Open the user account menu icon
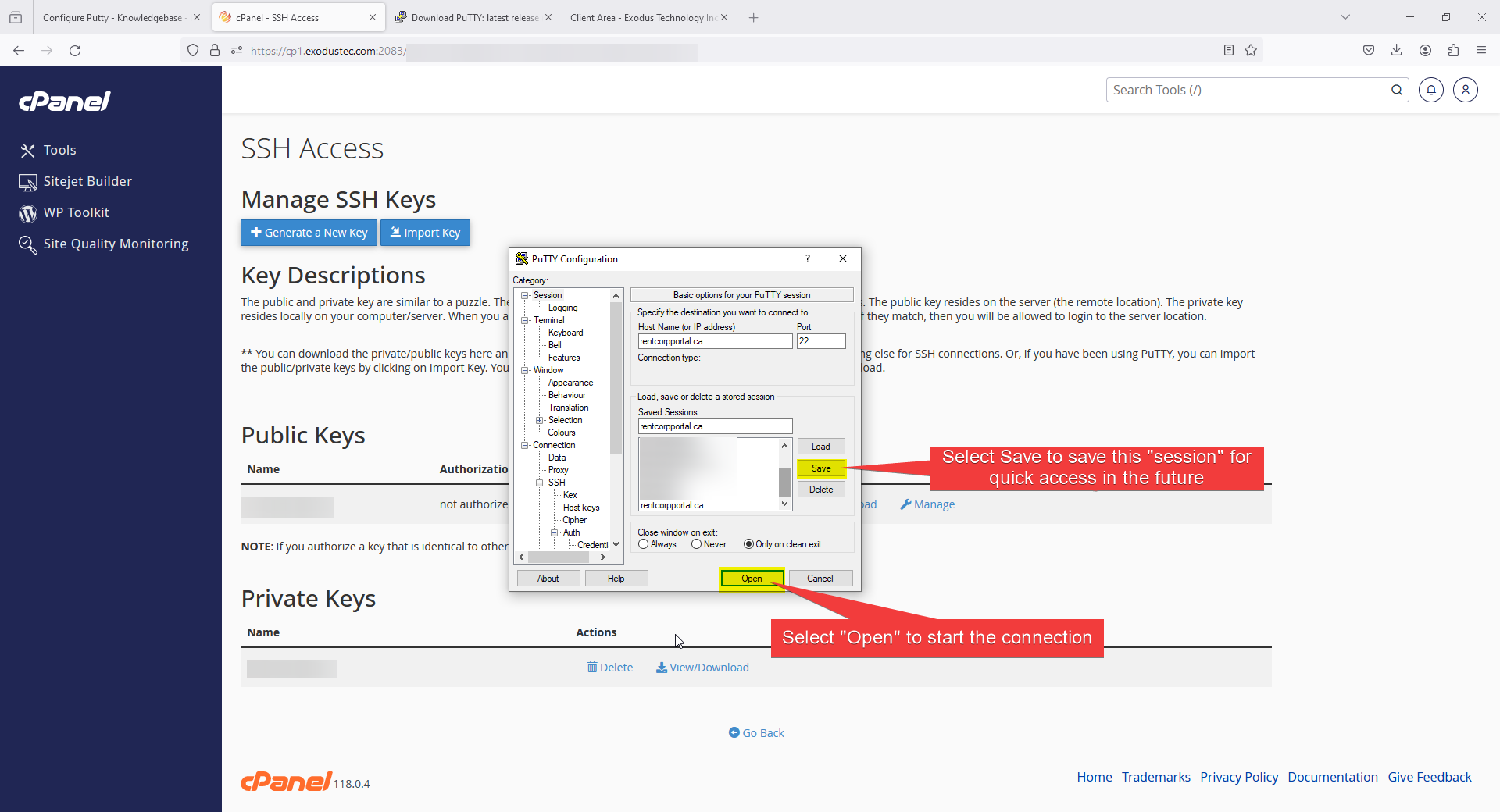This screenshot has width=1500, height=812. pos(1465,91)
